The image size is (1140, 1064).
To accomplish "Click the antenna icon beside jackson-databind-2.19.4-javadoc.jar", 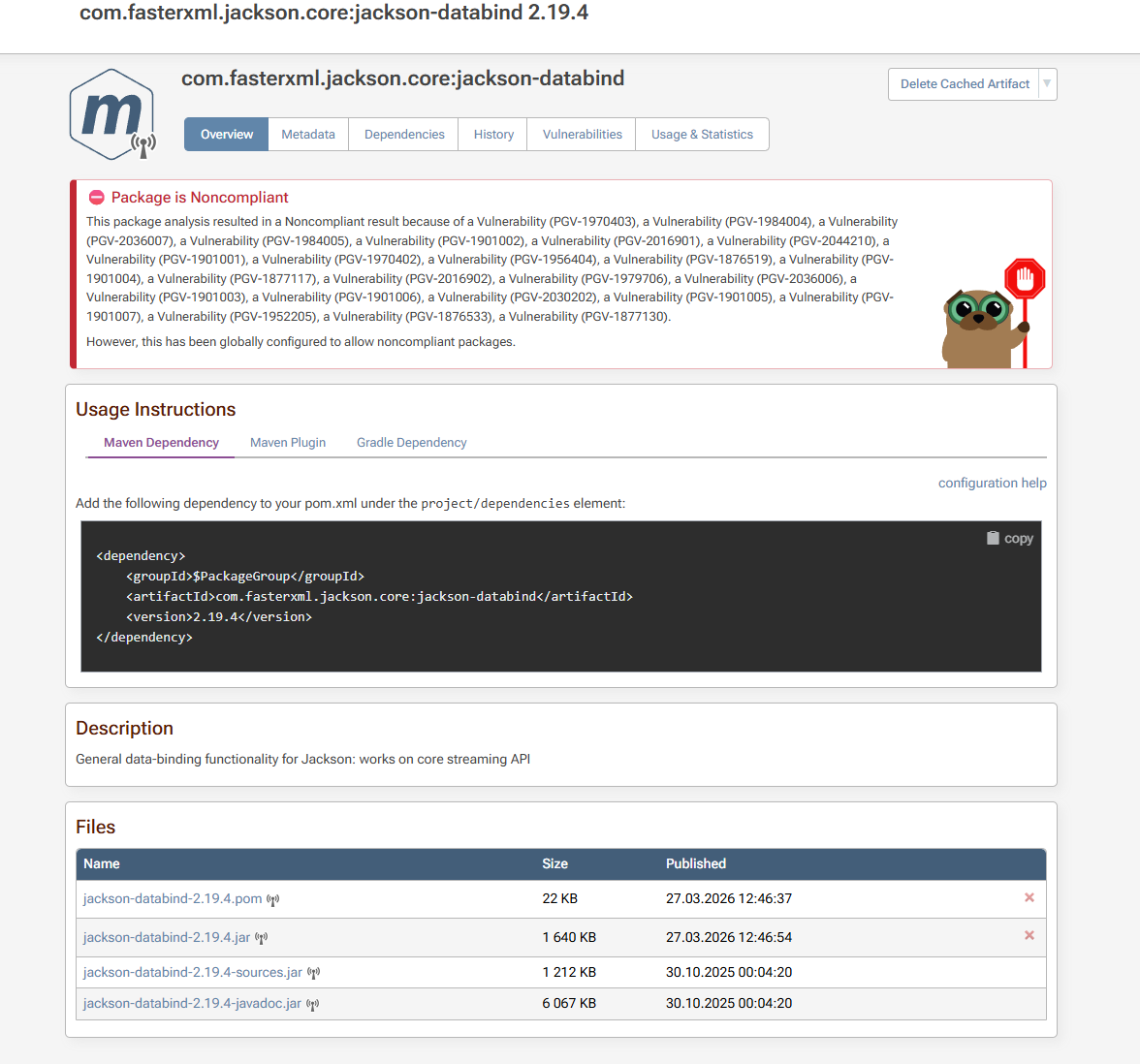I will tap(313, 1005).
